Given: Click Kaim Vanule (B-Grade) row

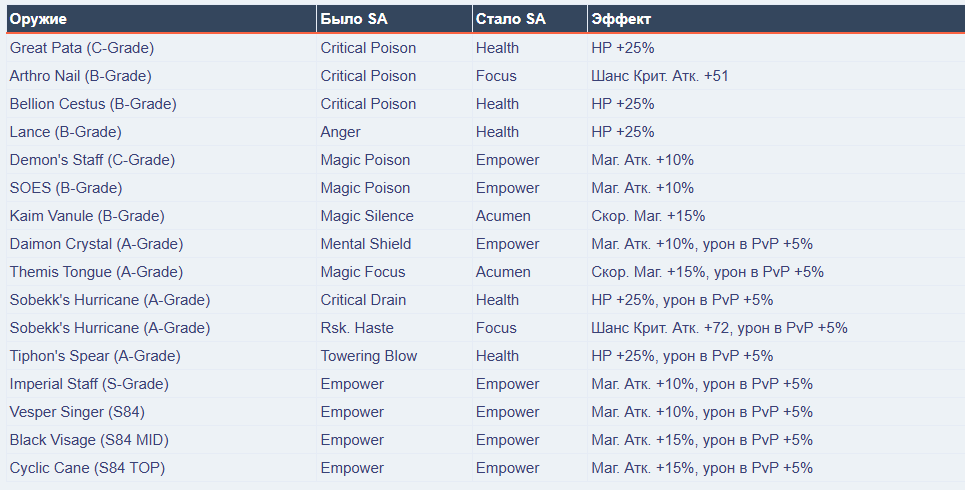Looking at the screenshot, I should [87, 216].
